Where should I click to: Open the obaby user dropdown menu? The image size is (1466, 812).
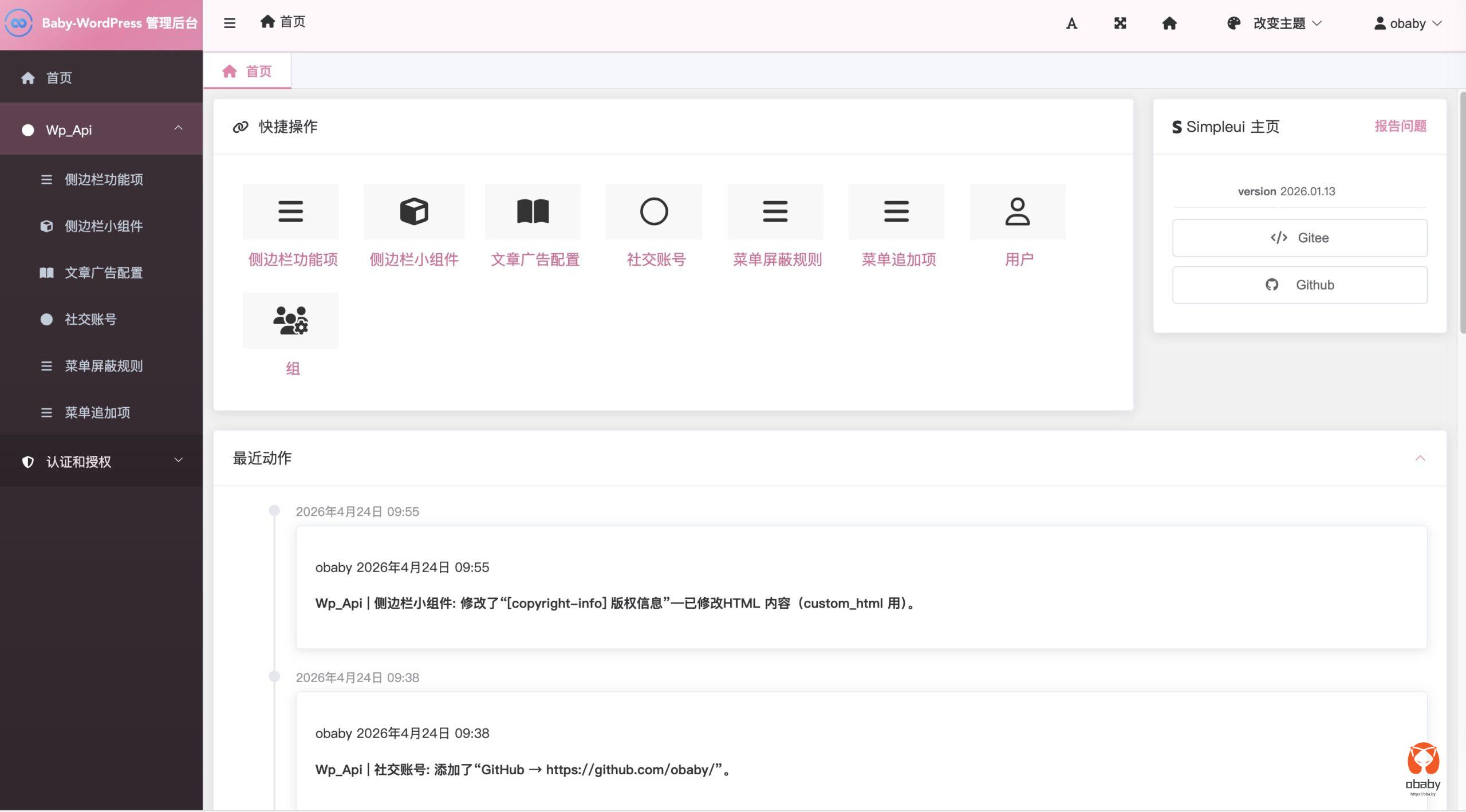(1408, 23)
